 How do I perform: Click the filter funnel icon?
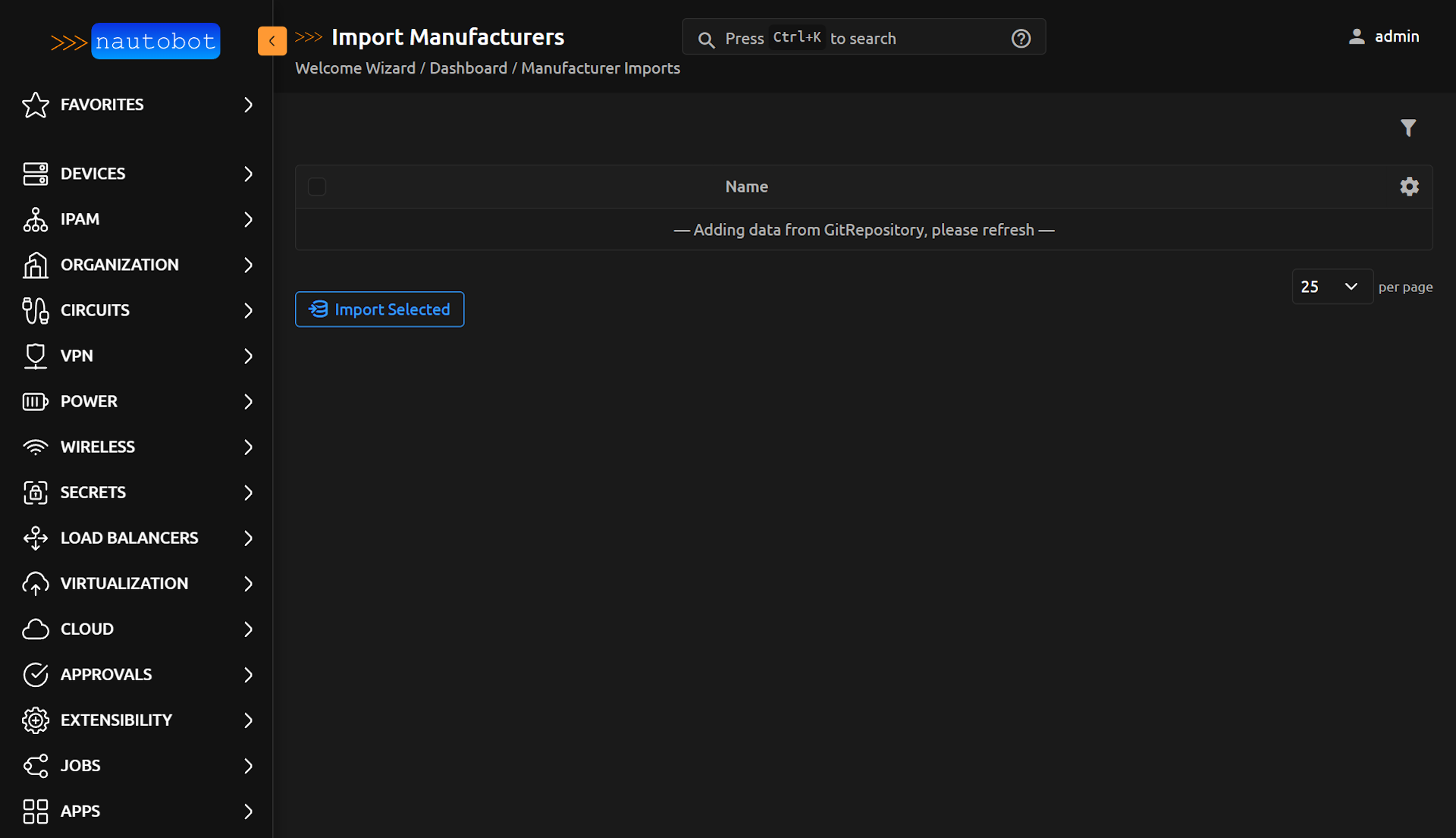(x=1408, y=128)
